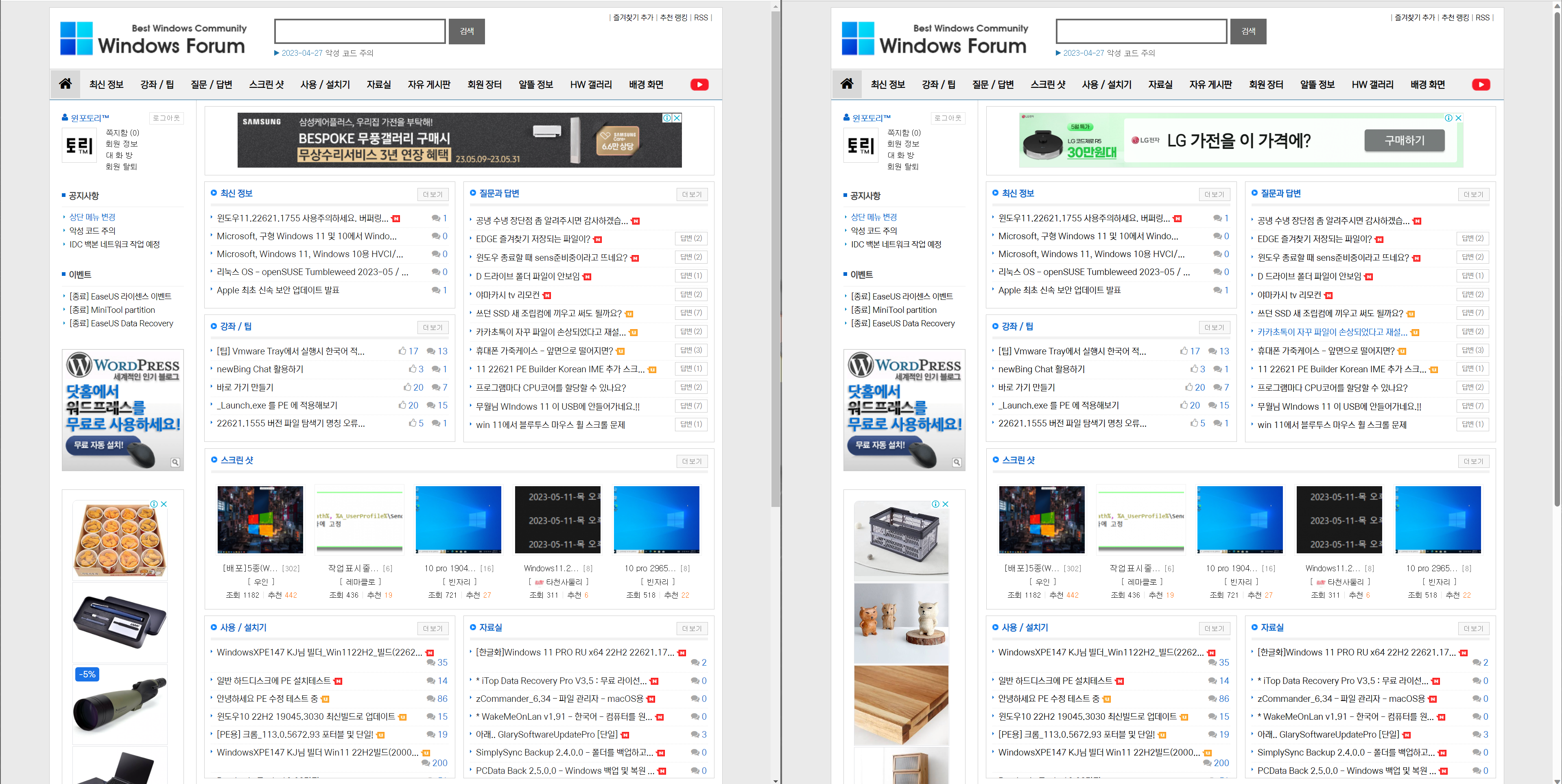The image size is (1562, 784).
Task: Click 더보기 for 스크린 샷 section, left window
Action: [692, 461]
